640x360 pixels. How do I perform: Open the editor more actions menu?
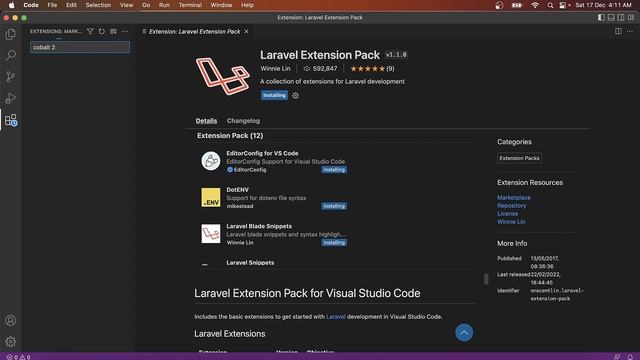pyautogui.click(x=630, y=31)
